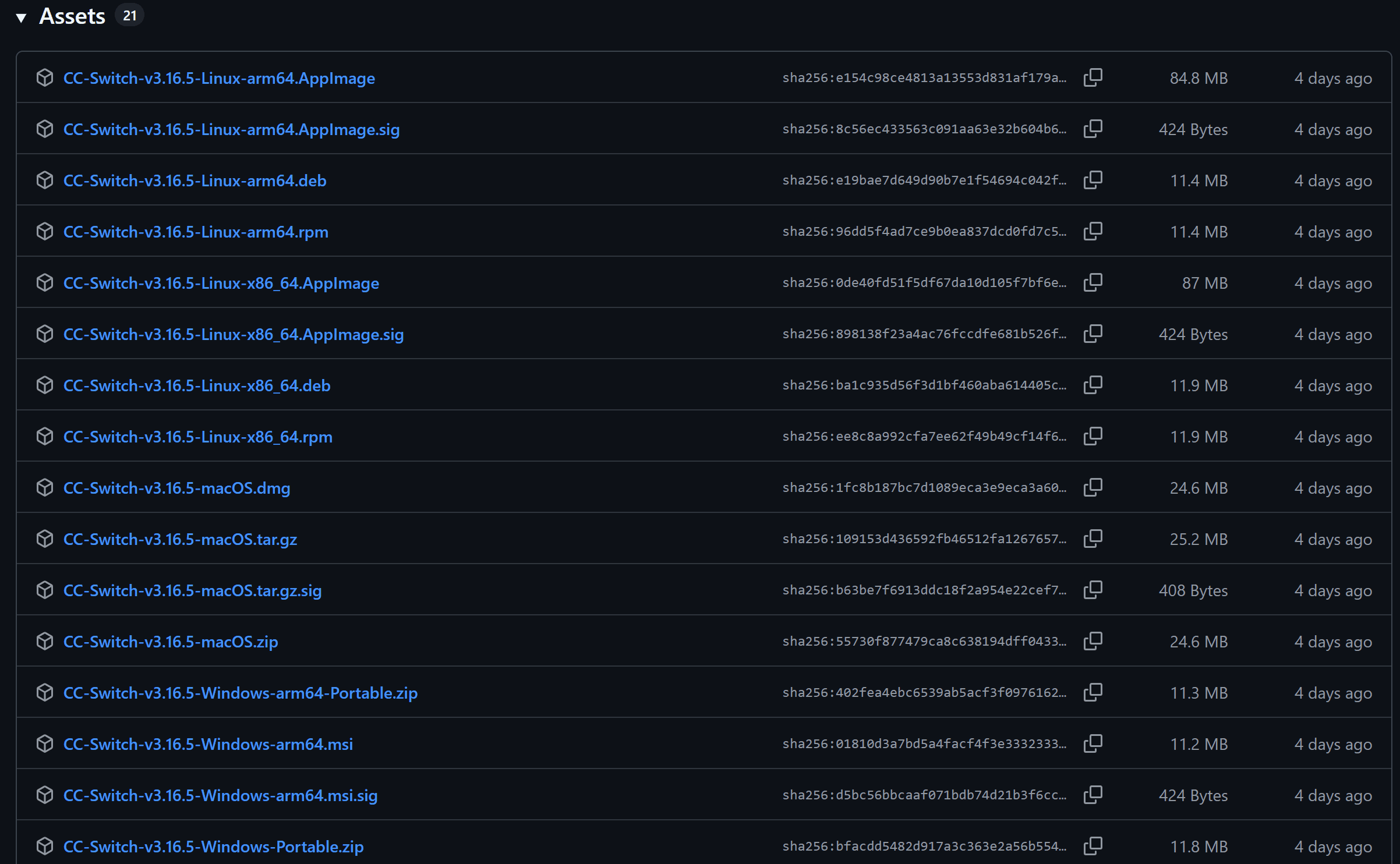Copy sha256 for Linux-arm64.deb
Screen dimensions: 1400x864
click(x=1093, y=180)
